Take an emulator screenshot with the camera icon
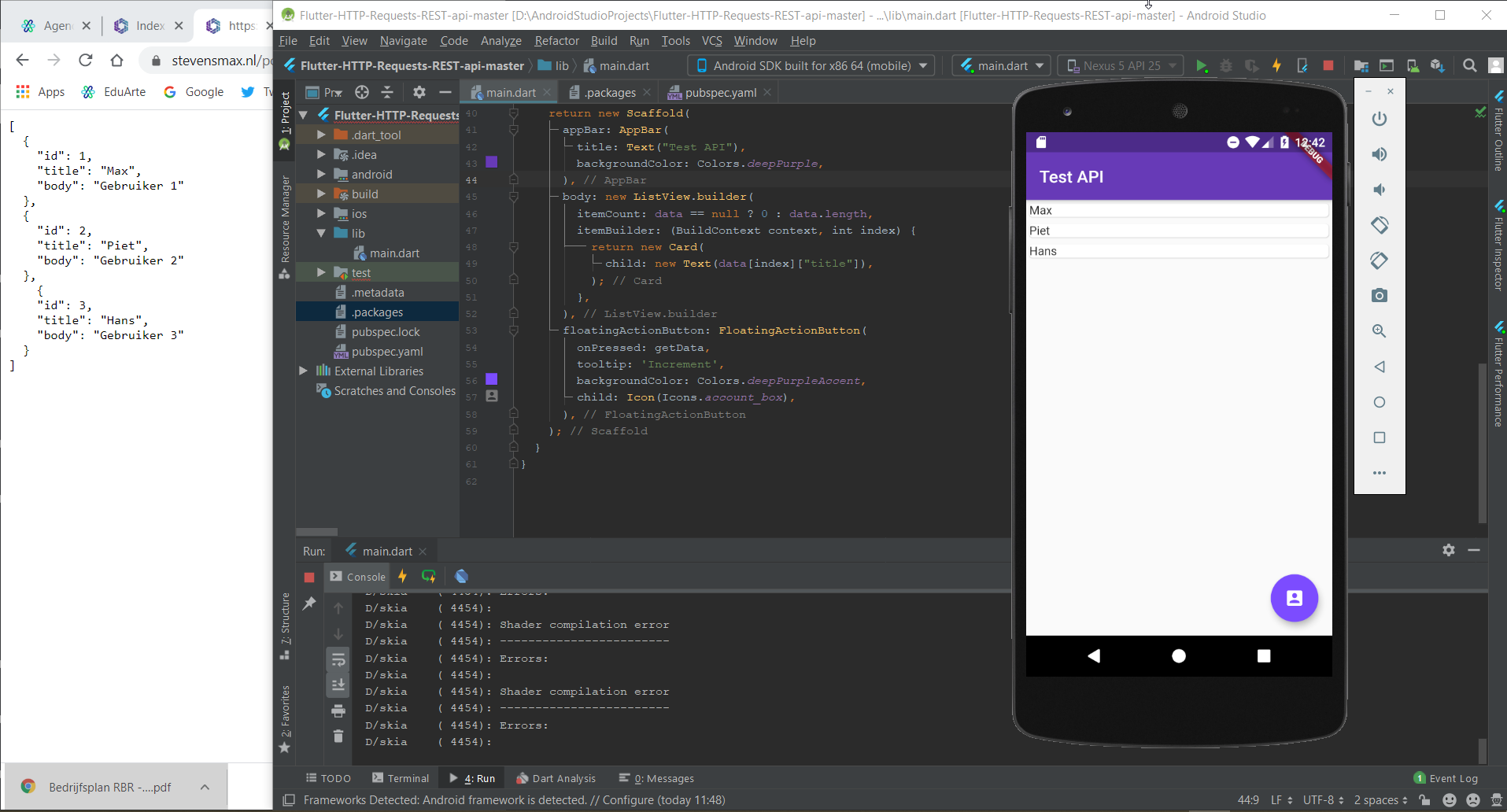This screenshot has width=1507, height=812. (1379, 296)
